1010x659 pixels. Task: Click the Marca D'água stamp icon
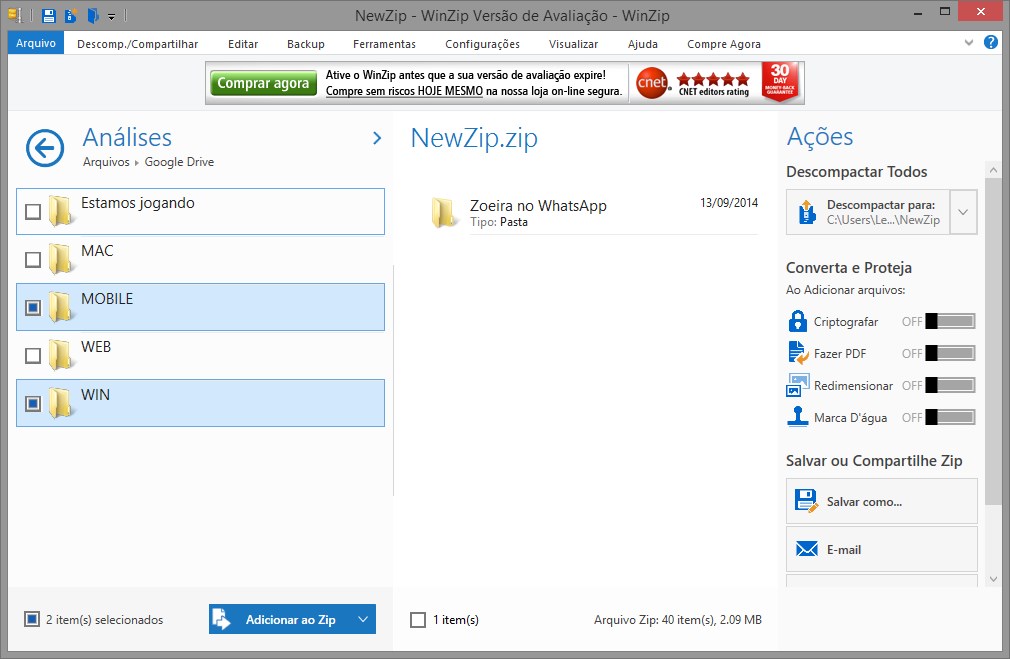pos(797,417)
